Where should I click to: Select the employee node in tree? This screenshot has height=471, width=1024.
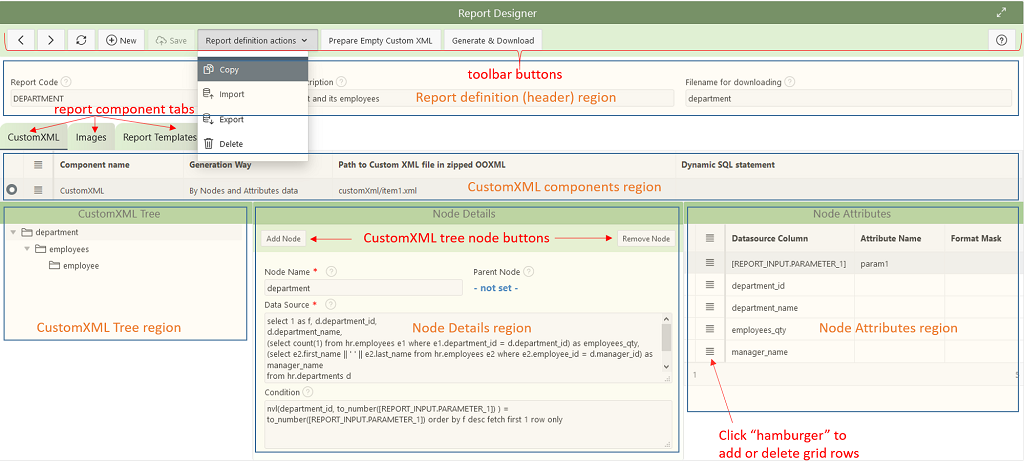[x=81, y=266]
